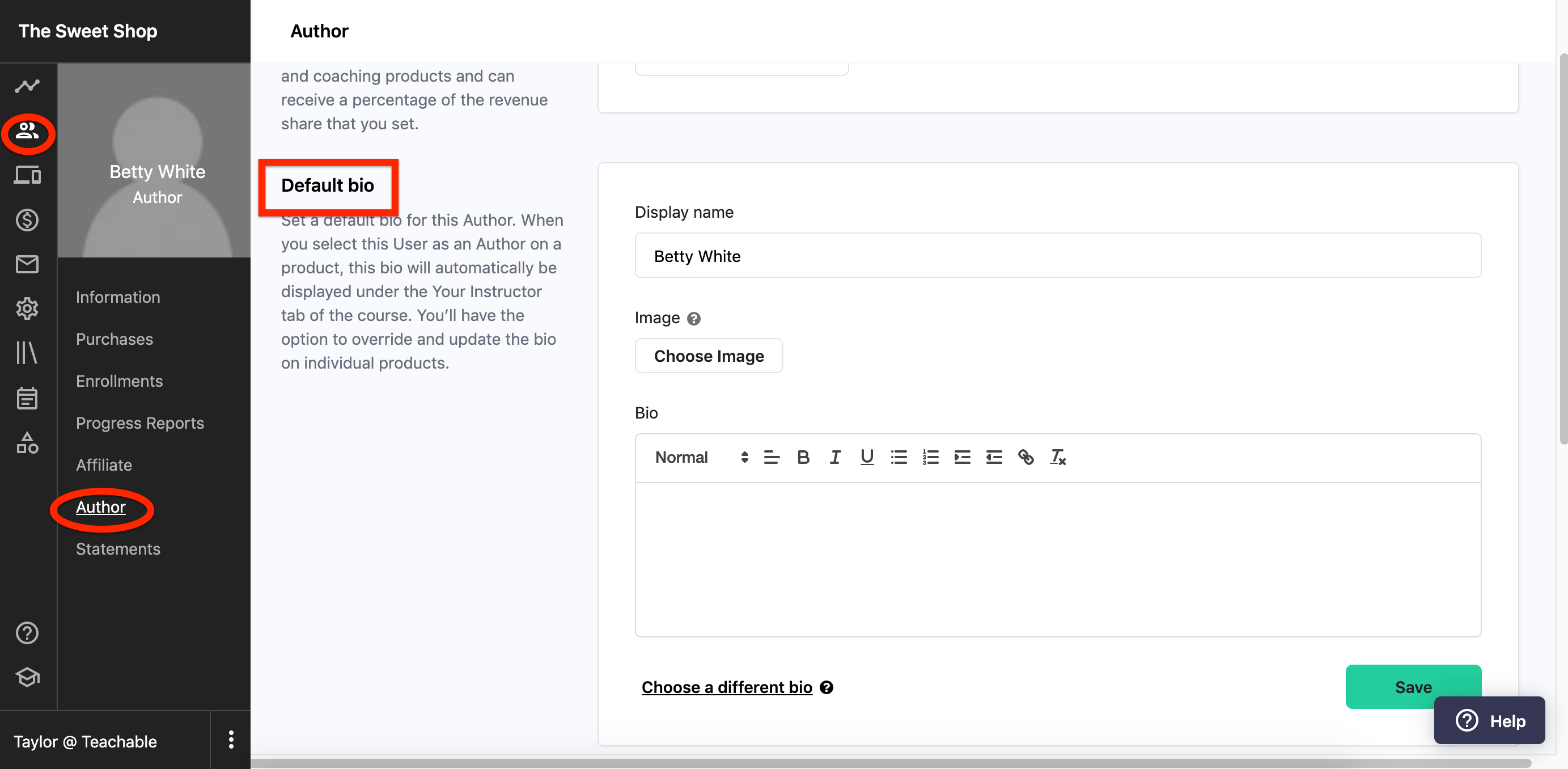Insert a link in Bio editor

tap(1025, 457)
